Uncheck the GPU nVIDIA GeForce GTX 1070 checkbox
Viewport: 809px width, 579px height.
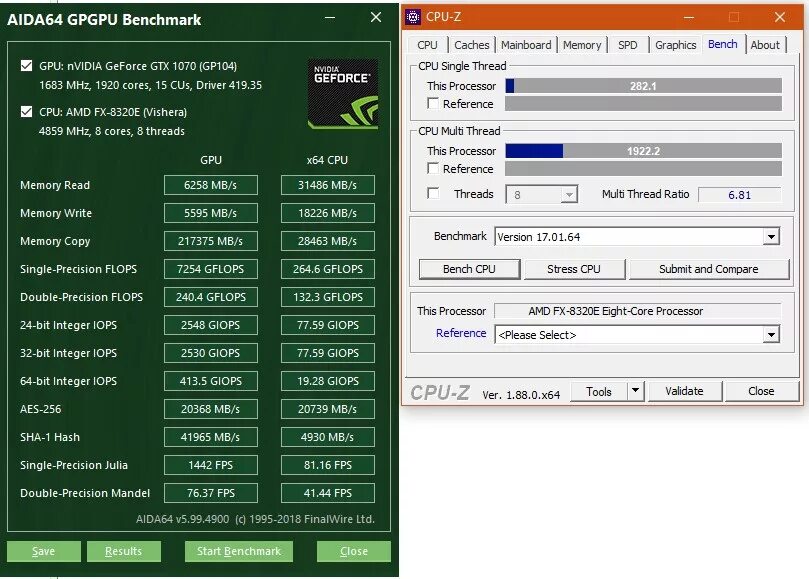click(x=26, y=66)
